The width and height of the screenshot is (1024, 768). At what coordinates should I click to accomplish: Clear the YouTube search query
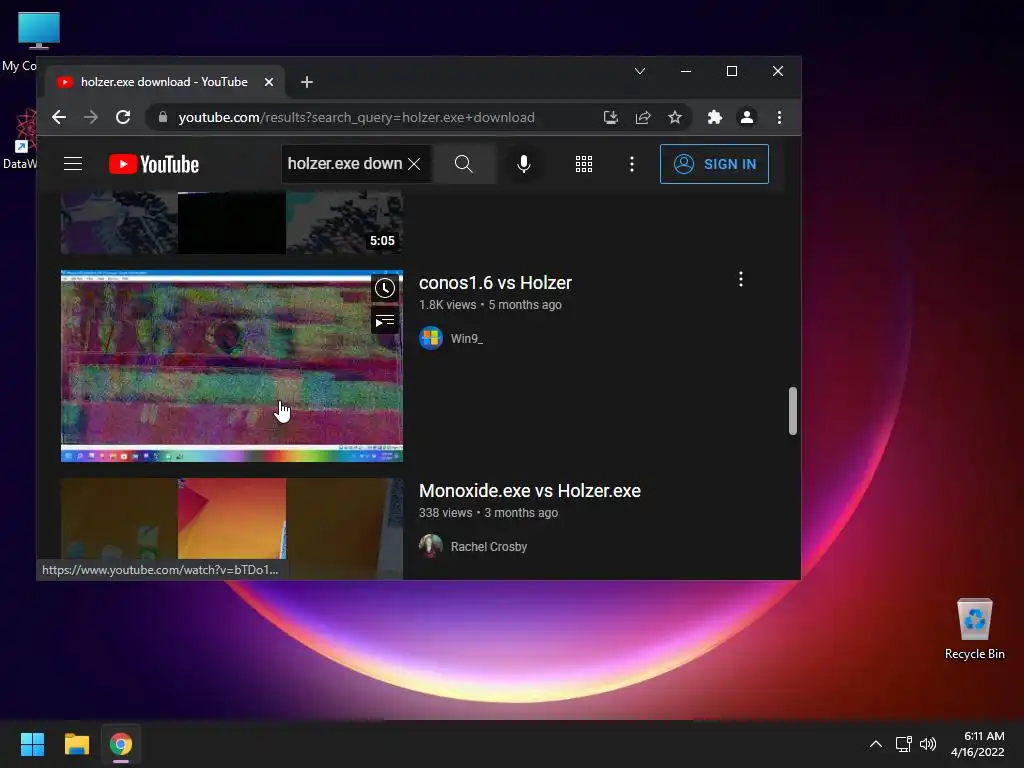(414, 164)
